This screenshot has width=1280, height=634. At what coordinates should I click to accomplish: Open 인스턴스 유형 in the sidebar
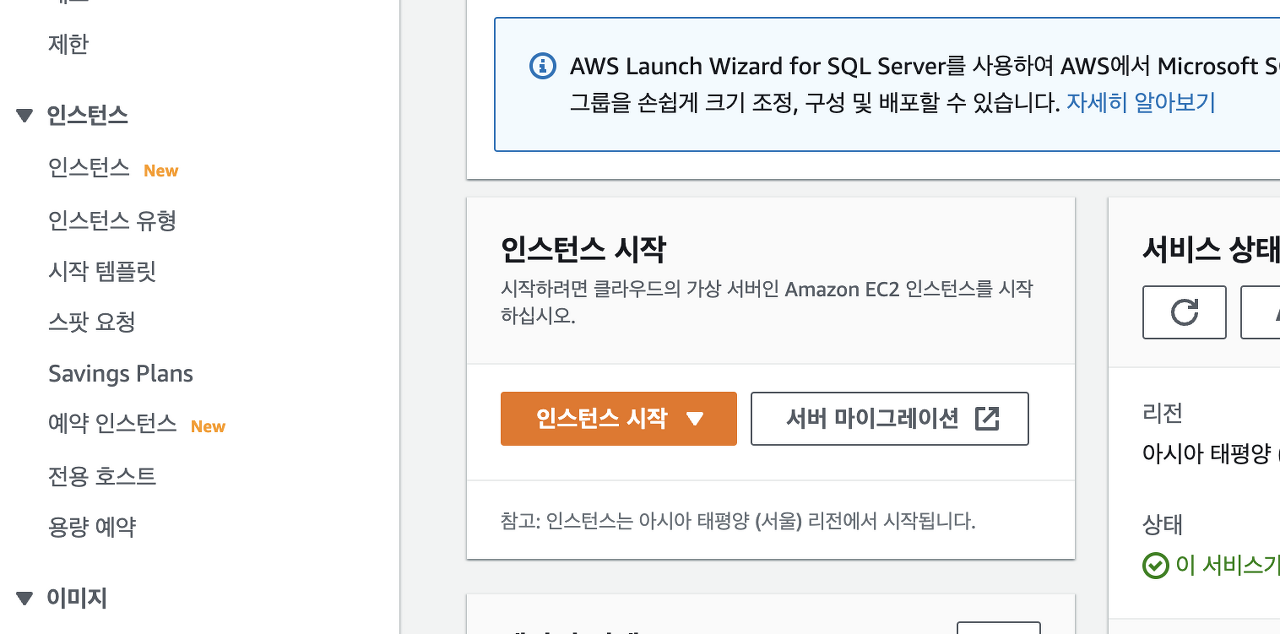pyautogui.click(x=112, y=220)
